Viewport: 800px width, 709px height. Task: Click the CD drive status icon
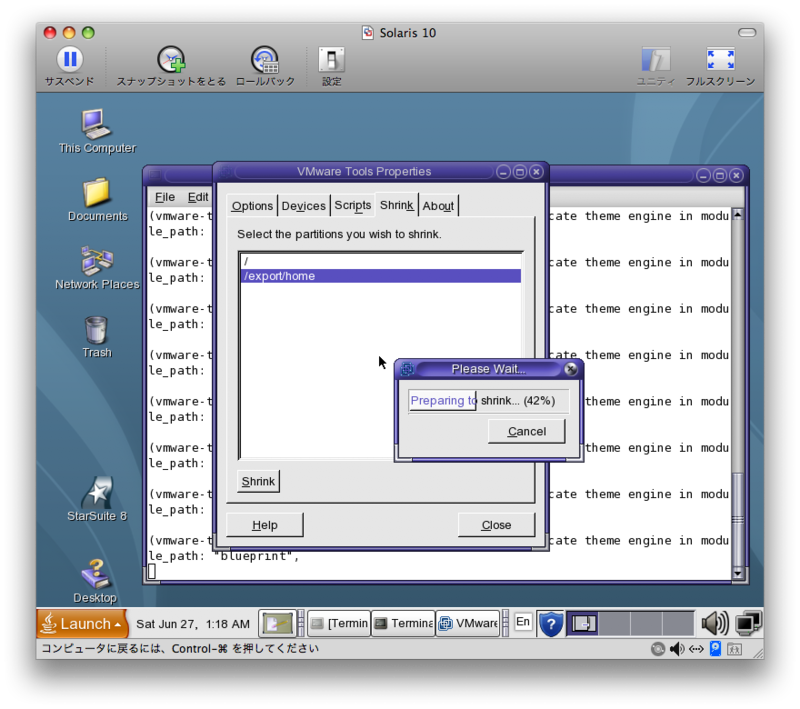[x=658, y=649]
